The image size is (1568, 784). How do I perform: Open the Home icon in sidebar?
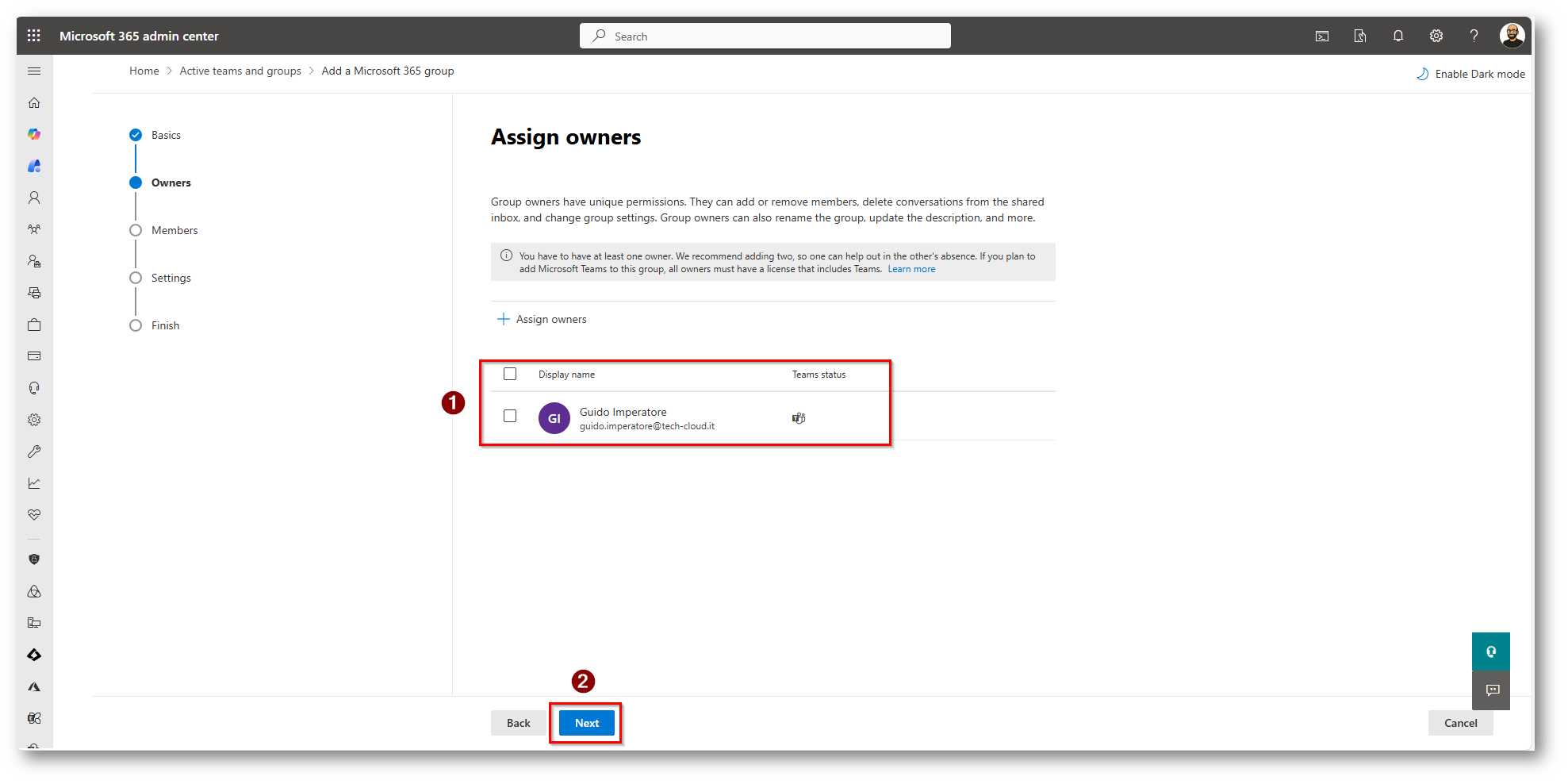click(34, 103)
